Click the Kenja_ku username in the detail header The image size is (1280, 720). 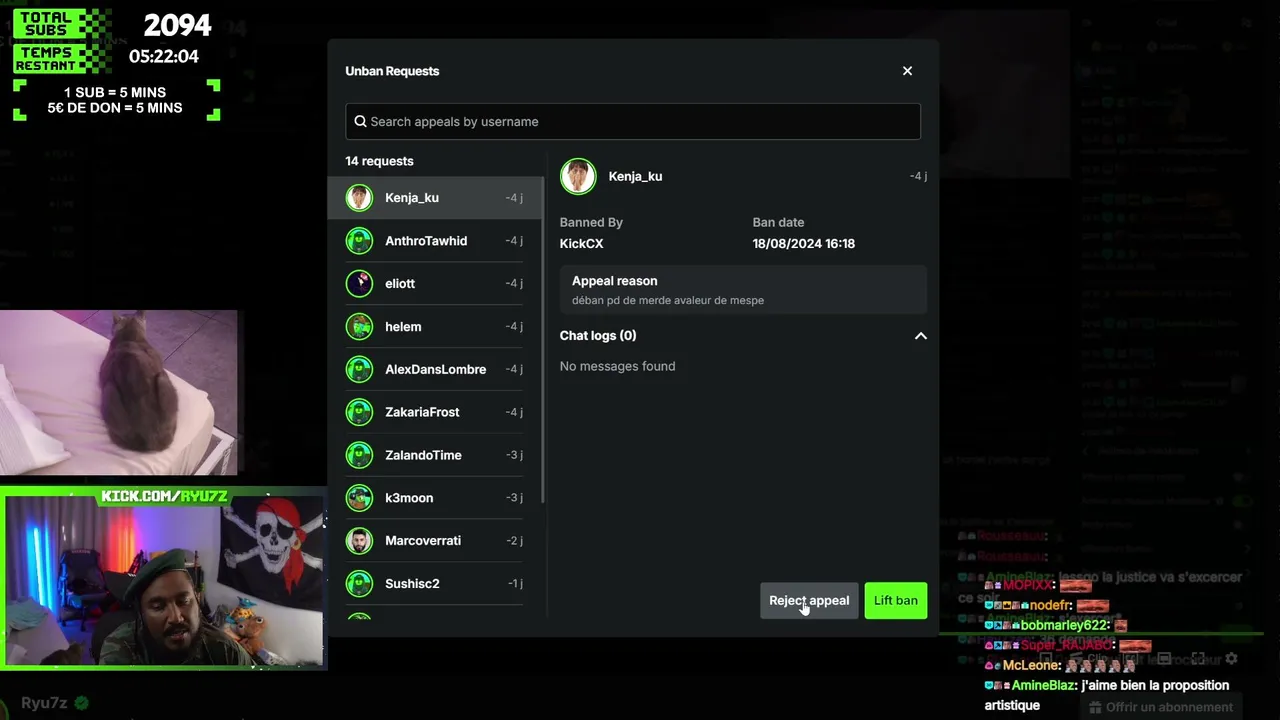(635, 177)
